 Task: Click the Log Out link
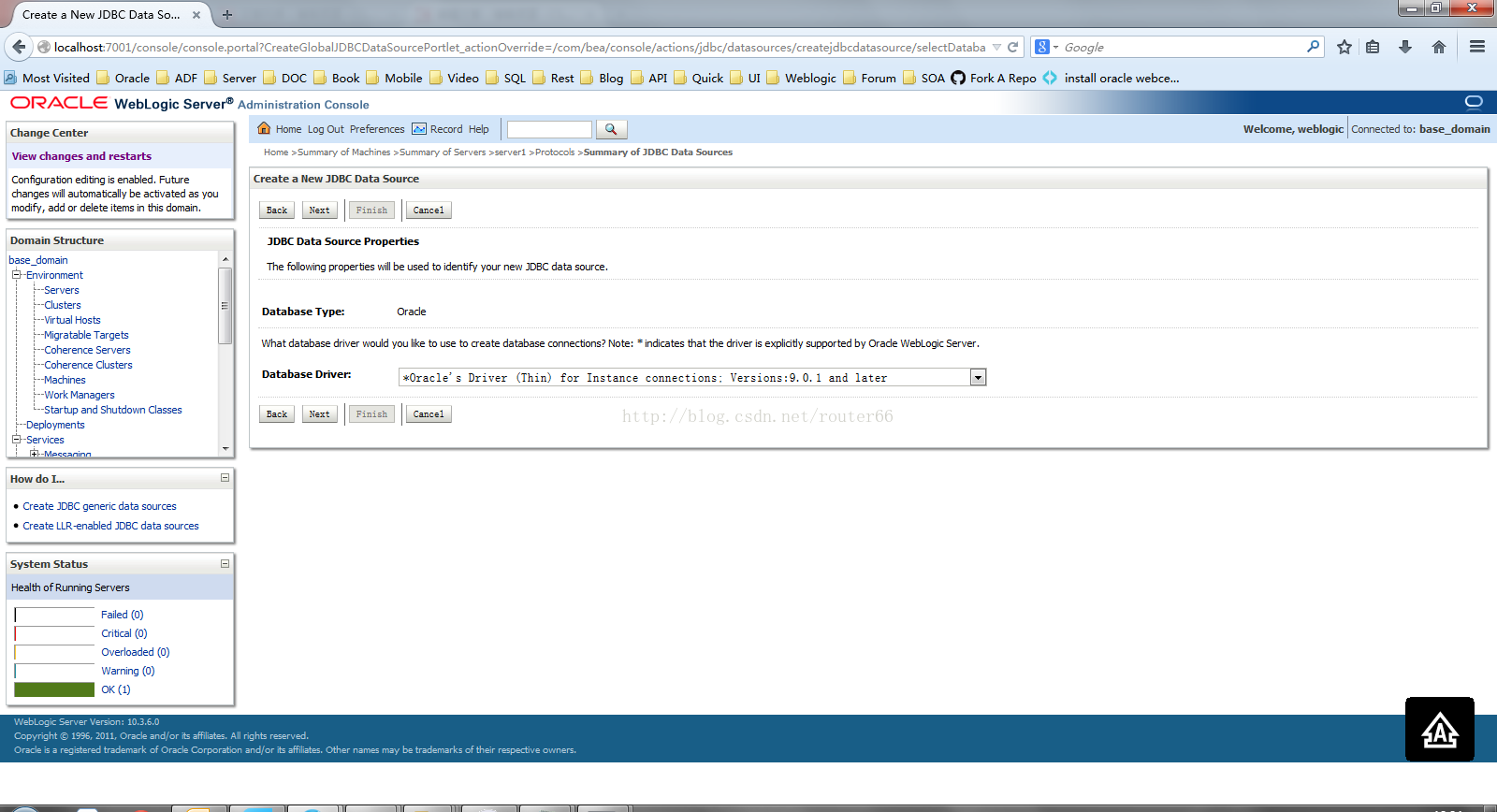pos(326,129)
